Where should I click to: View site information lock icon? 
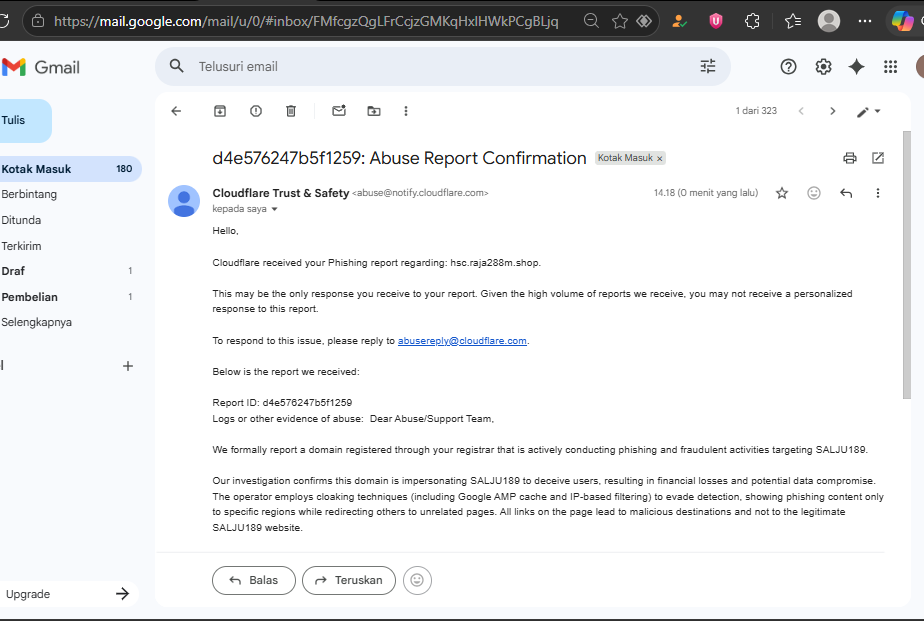[38, 21]
